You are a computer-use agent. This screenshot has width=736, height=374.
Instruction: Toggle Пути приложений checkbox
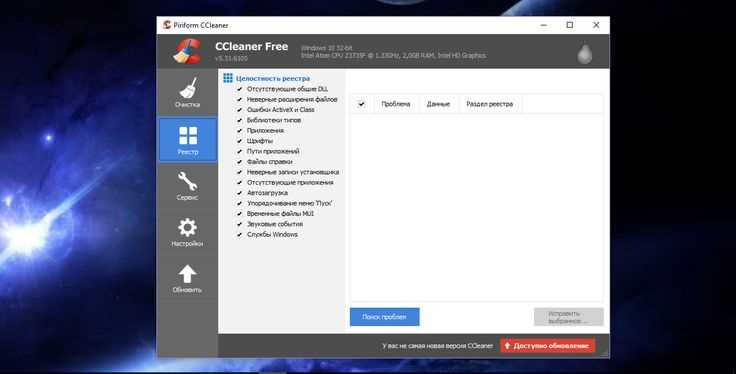239,151
